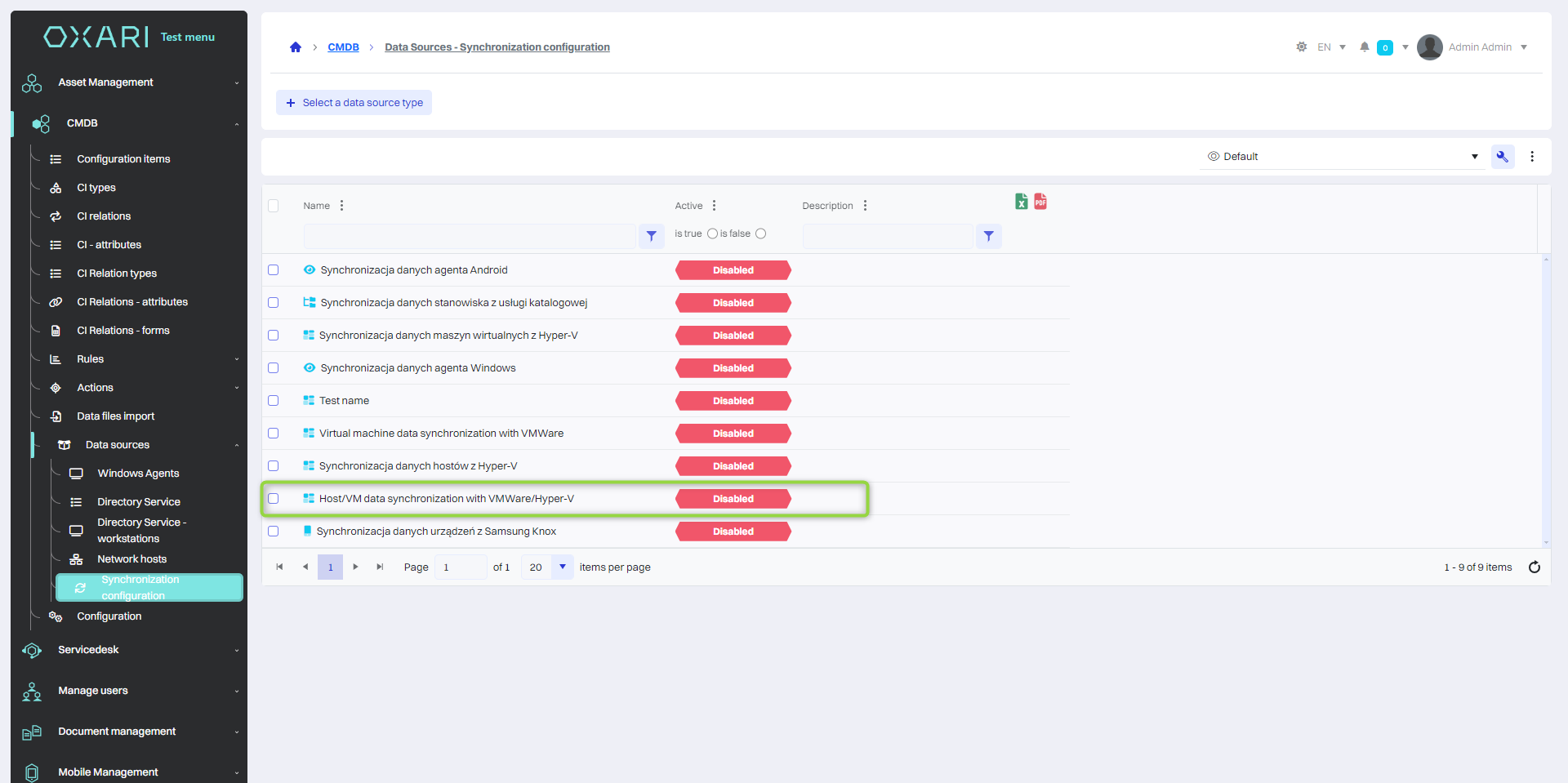Select the 'is true' radio button
The image size is (1568, 783).
tap(712, 234)
